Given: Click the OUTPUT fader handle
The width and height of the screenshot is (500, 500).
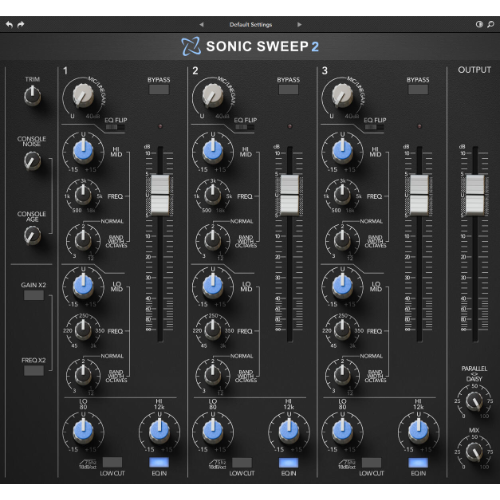Looking at the screenshot, I should point(475,195).
